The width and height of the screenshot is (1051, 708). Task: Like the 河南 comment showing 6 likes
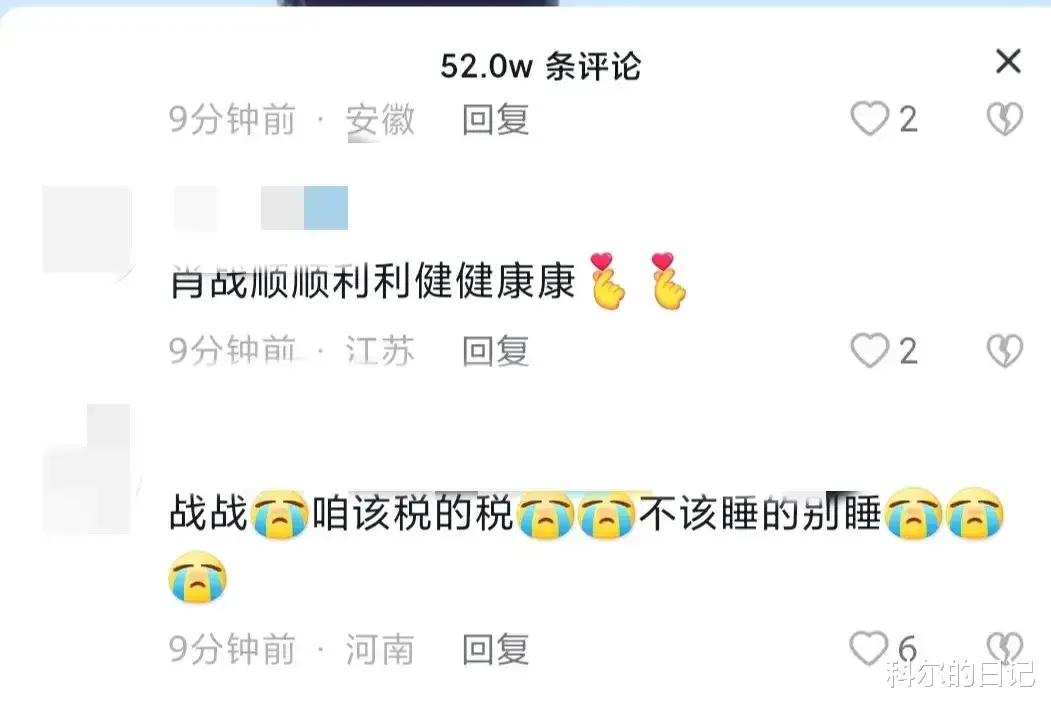869,648
